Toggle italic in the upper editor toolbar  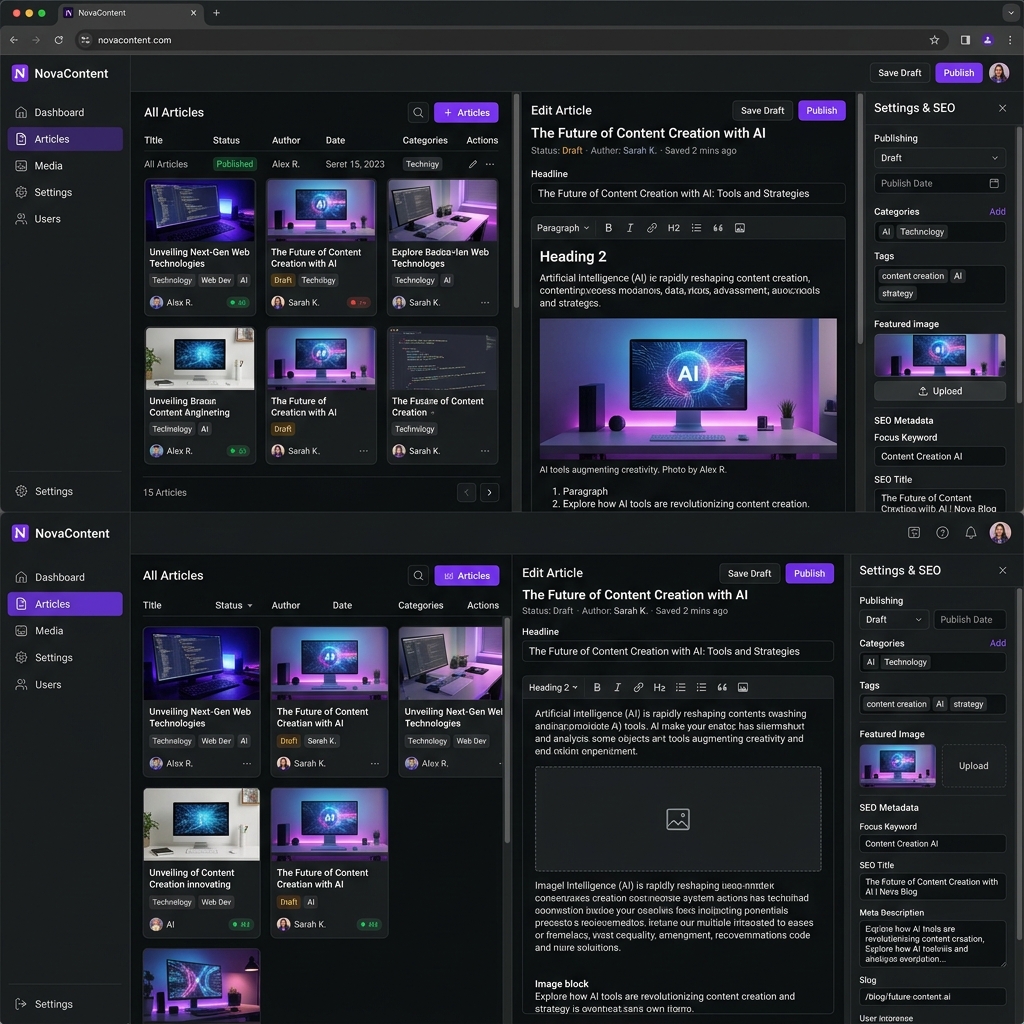(x=630, y=228)
